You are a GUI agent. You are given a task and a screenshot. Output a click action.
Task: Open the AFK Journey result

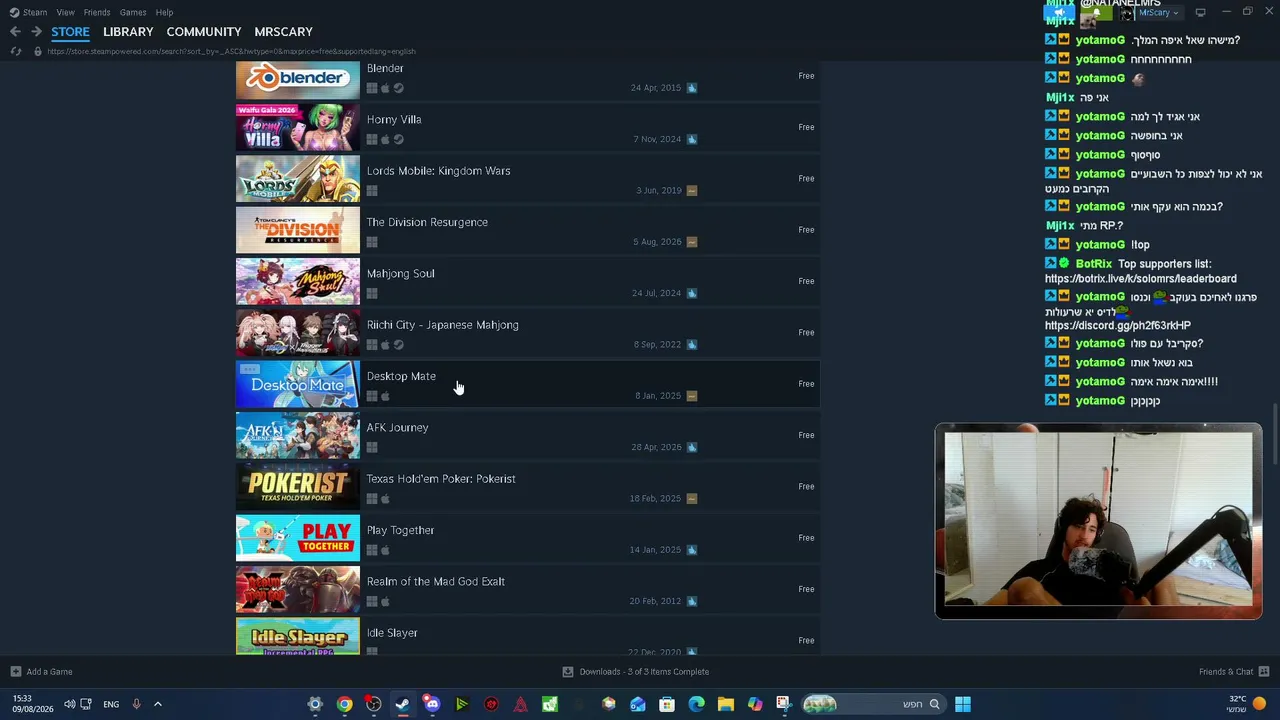point(528,436)
